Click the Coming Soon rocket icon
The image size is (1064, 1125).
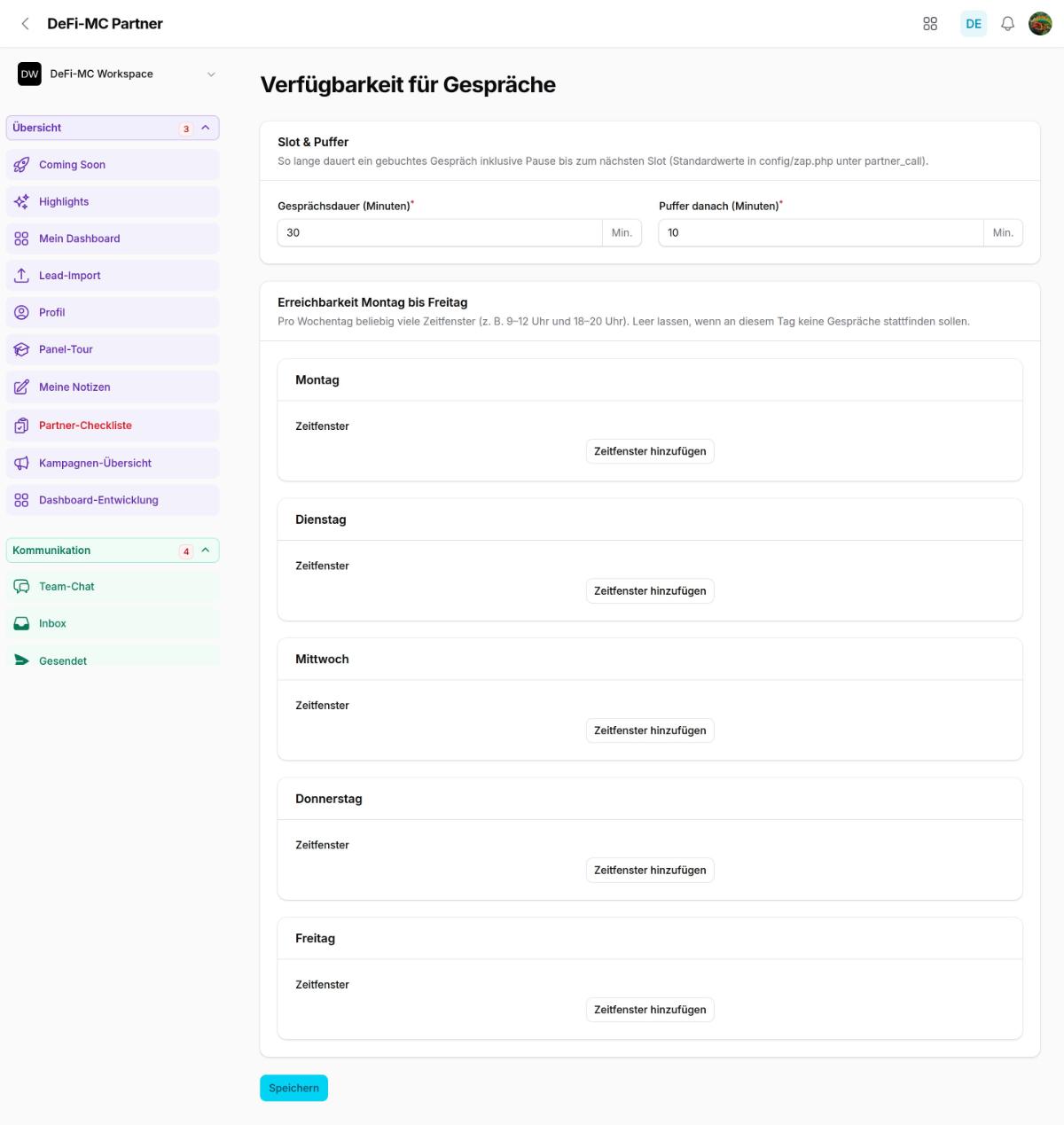click(x=22, y=165)
